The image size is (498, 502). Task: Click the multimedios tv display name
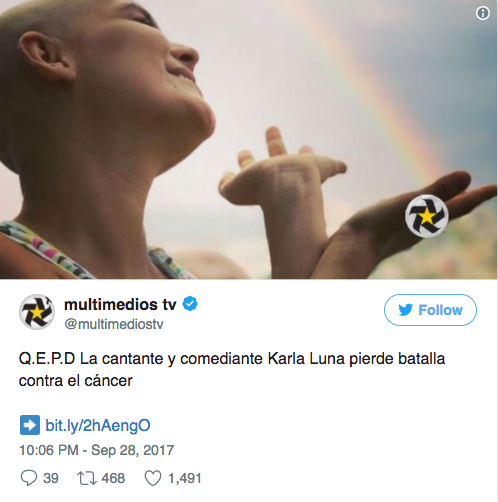click(x=120, y=304)
